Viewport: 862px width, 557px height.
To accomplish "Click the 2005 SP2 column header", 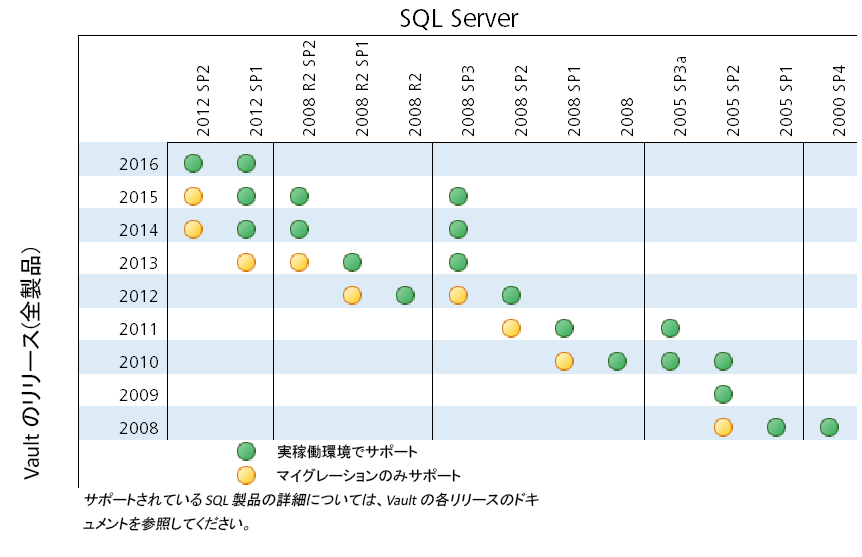I will click(x=733, y=101).
